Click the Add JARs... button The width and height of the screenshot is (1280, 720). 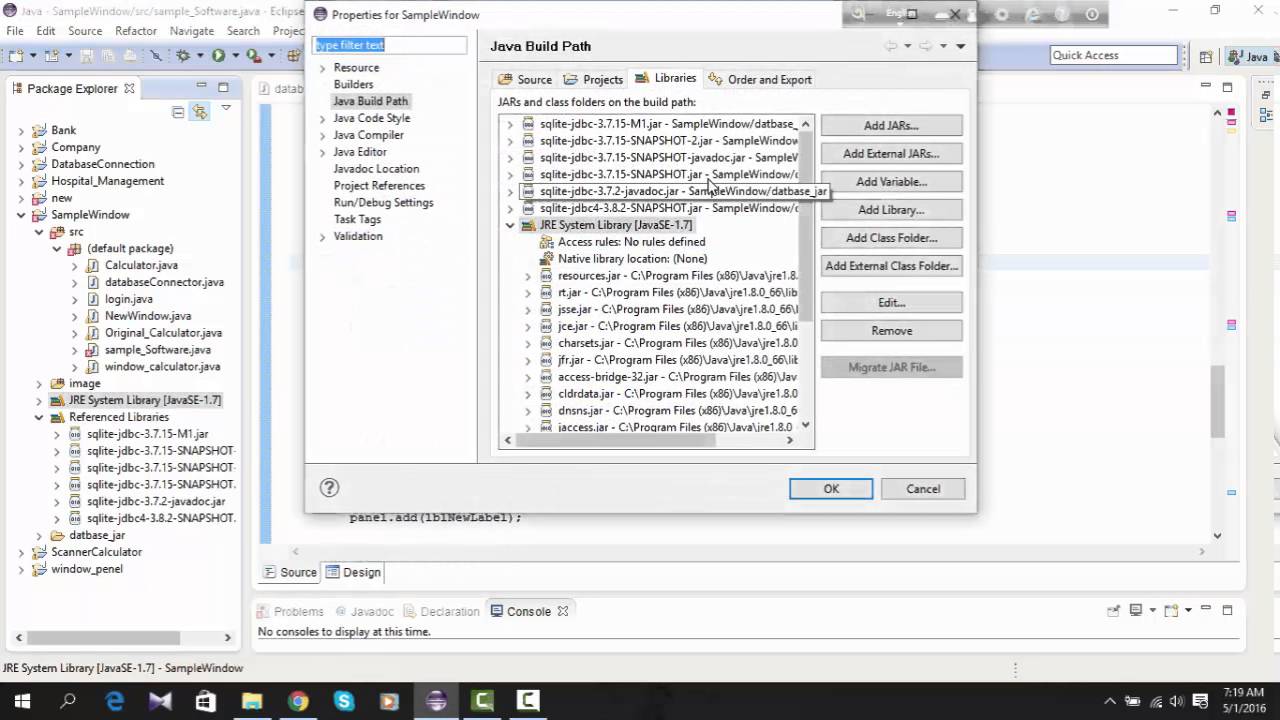[891, 126]
